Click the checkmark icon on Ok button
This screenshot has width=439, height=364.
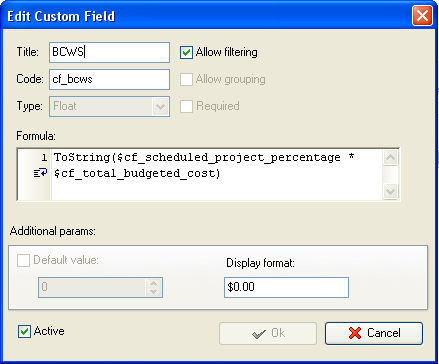tap(259, 334)
